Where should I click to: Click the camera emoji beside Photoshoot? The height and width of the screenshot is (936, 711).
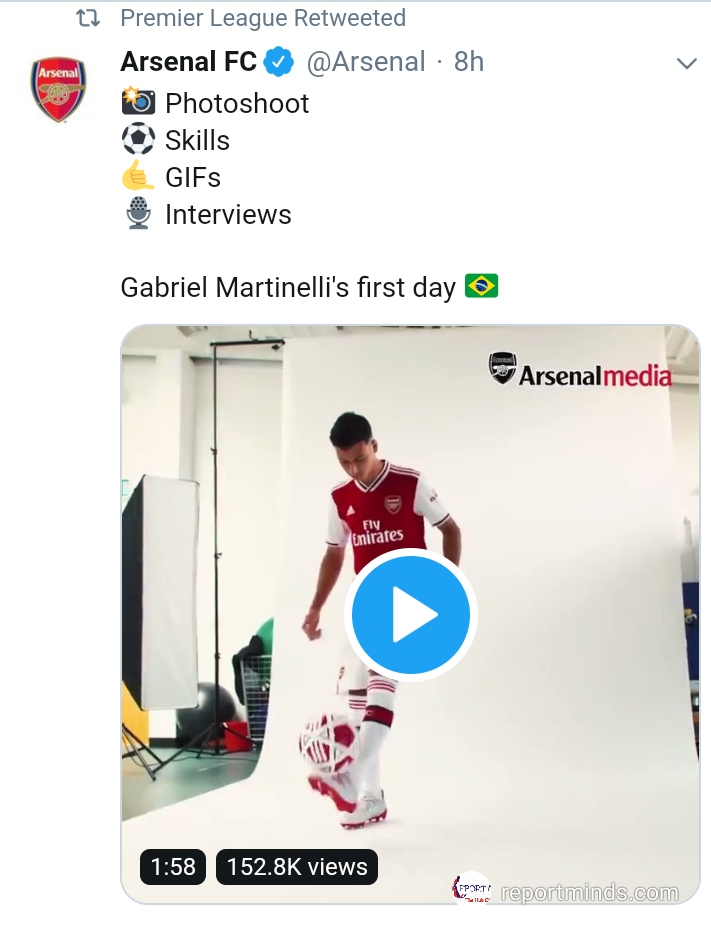click(x=138, y=103)
